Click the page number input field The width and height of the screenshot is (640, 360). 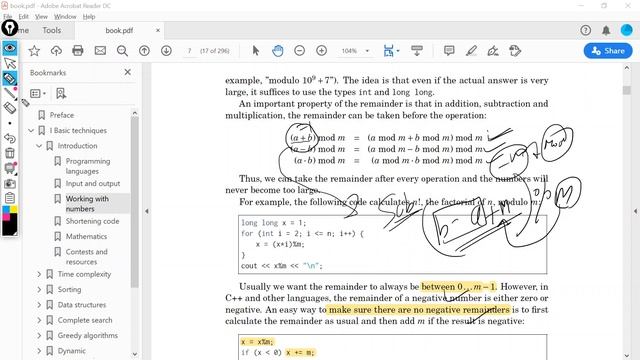(189, 51)
